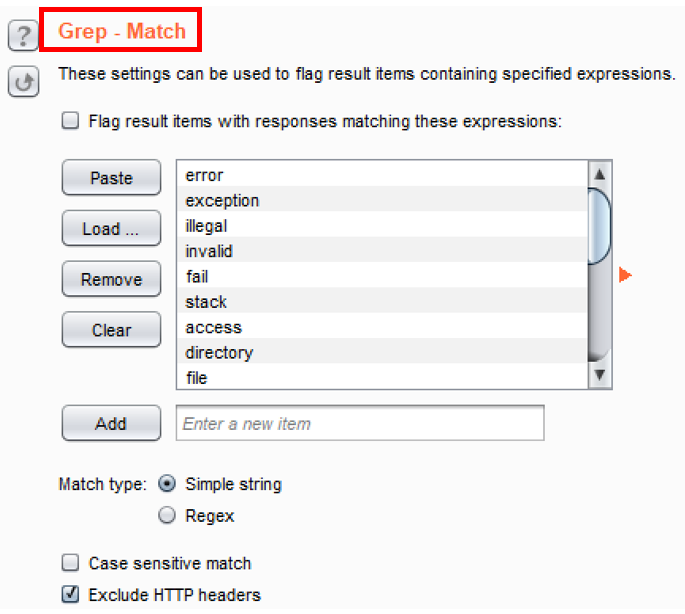Select the 'directory' list item
This screenshot has width=685, height=614.
[380, 352]
